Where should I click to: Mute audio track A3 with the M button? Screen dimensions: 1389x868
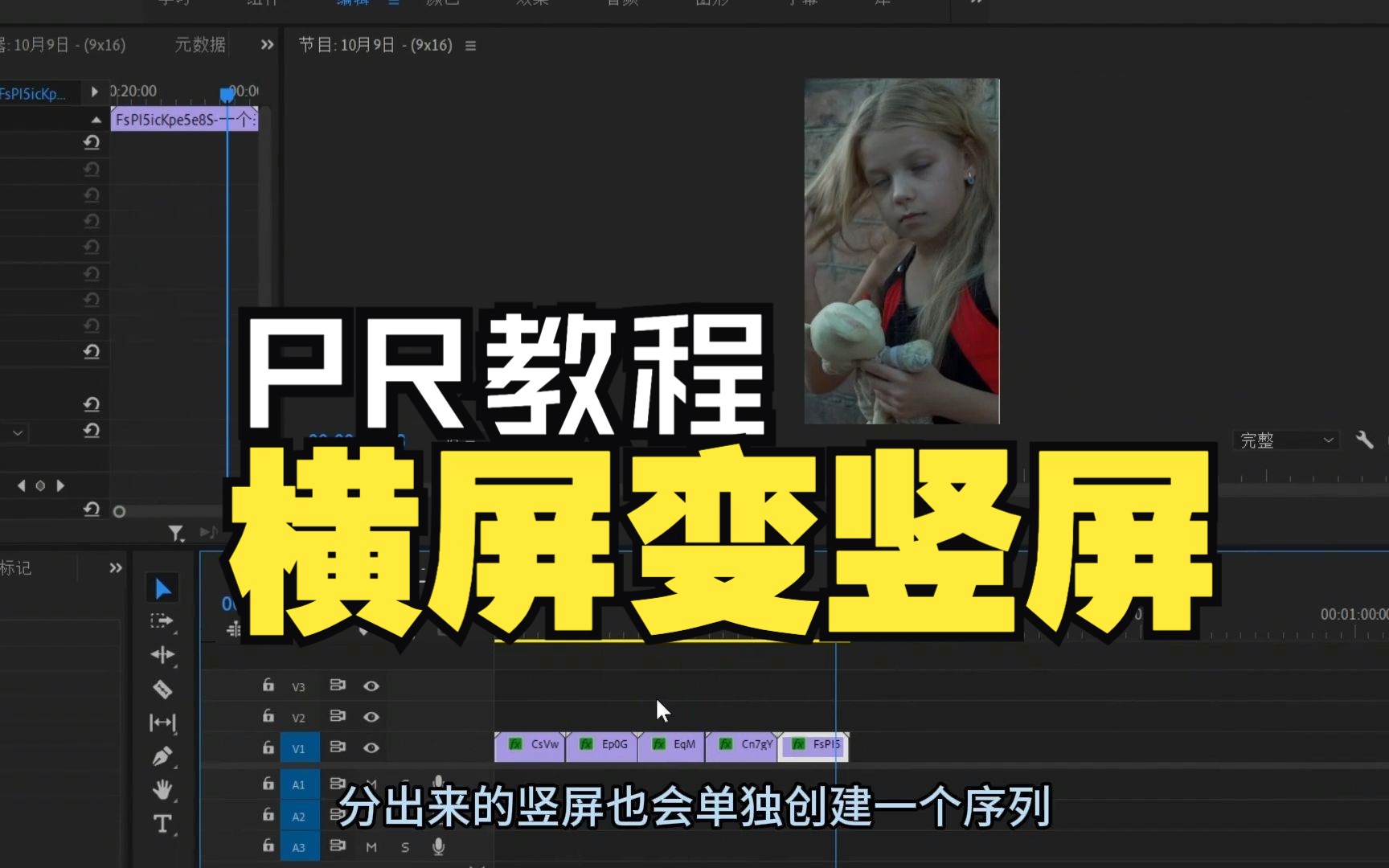[x=371, y=846]
